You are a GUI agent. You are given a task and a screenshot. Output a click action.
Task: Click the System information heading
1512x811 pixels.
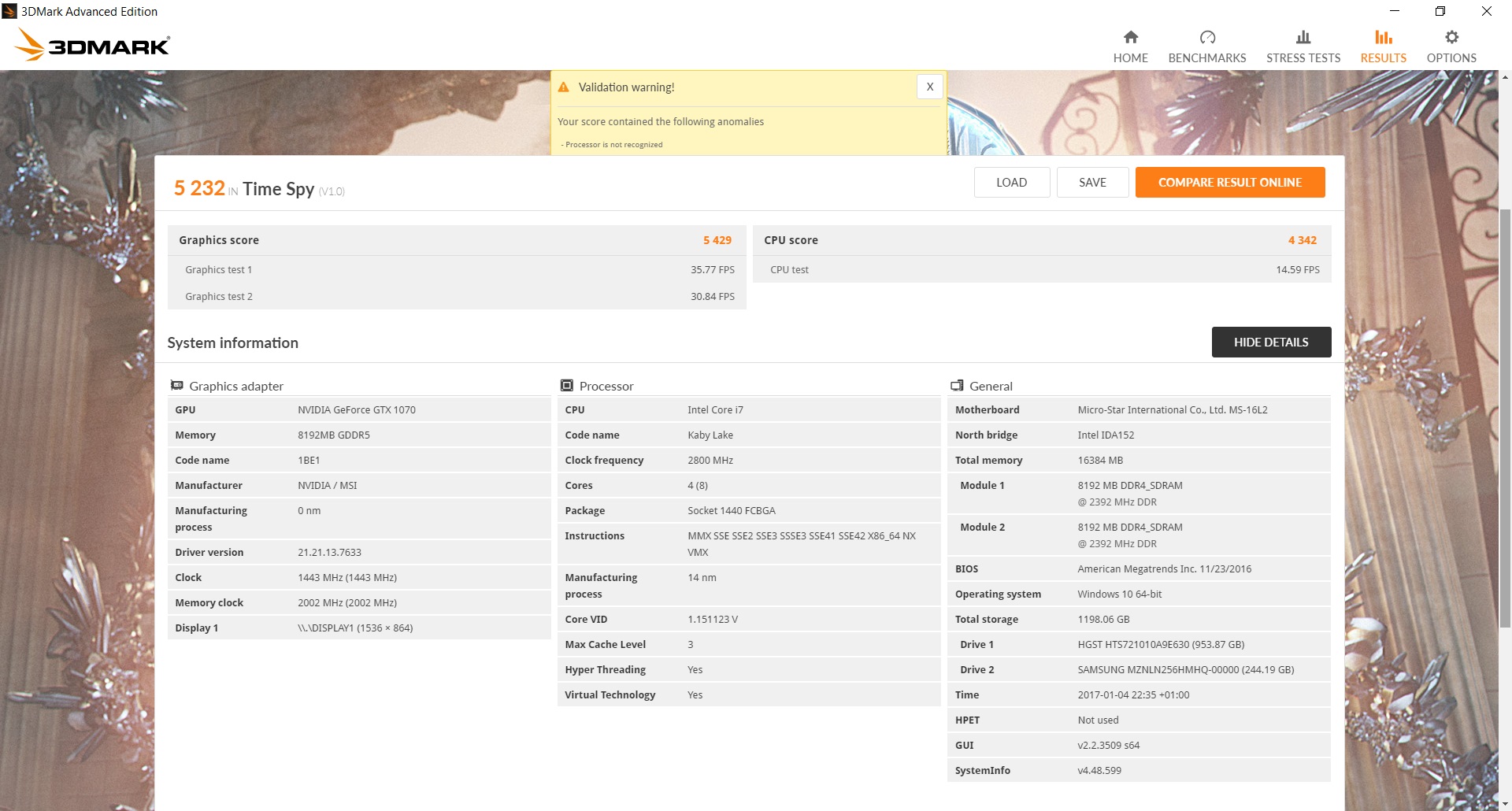233,343
